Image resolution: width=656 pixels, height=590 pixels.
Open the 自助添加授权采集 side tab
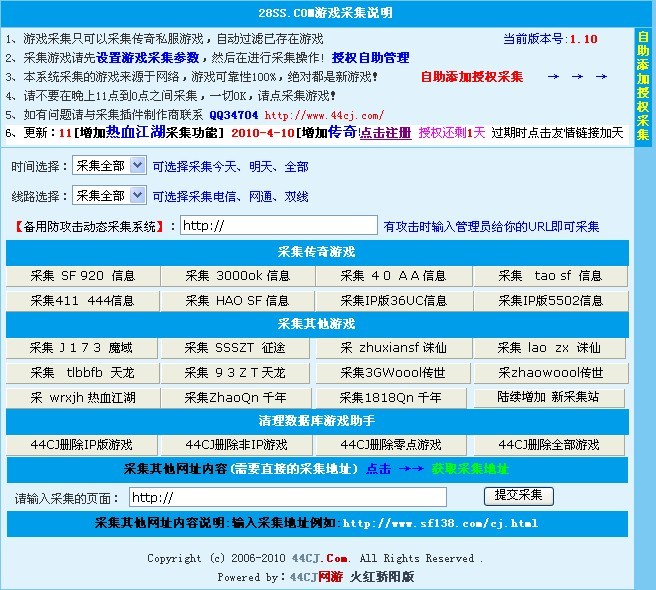pyautogui.click(x=643, y=86)
